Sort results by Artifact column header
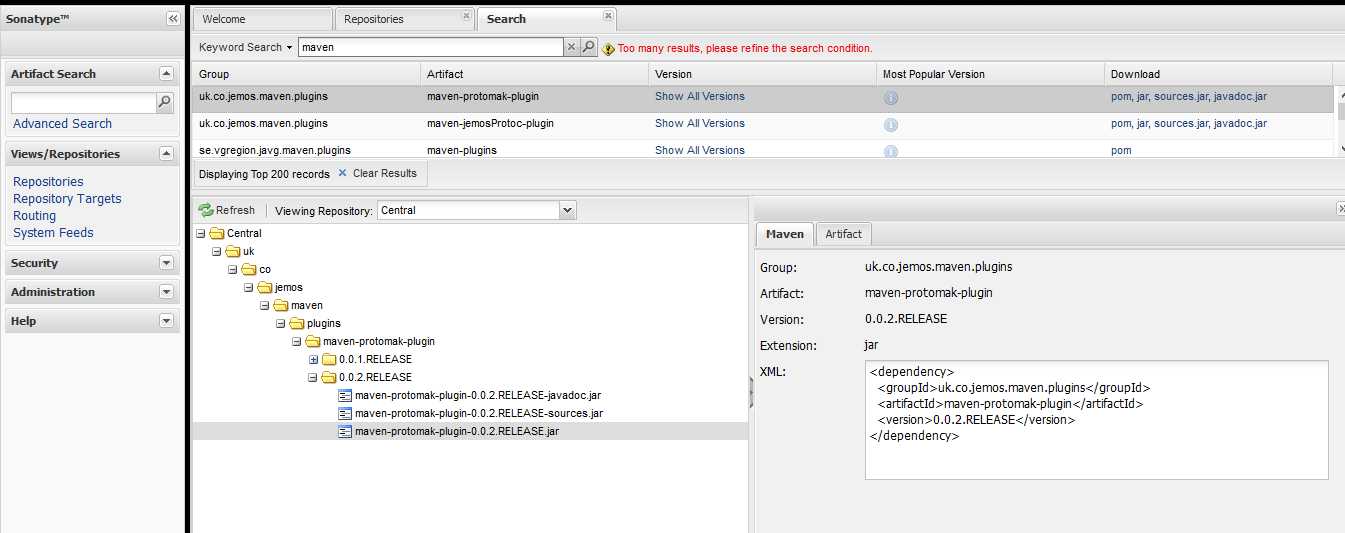Screen dimensions: 1345x533 click(534, 74)
